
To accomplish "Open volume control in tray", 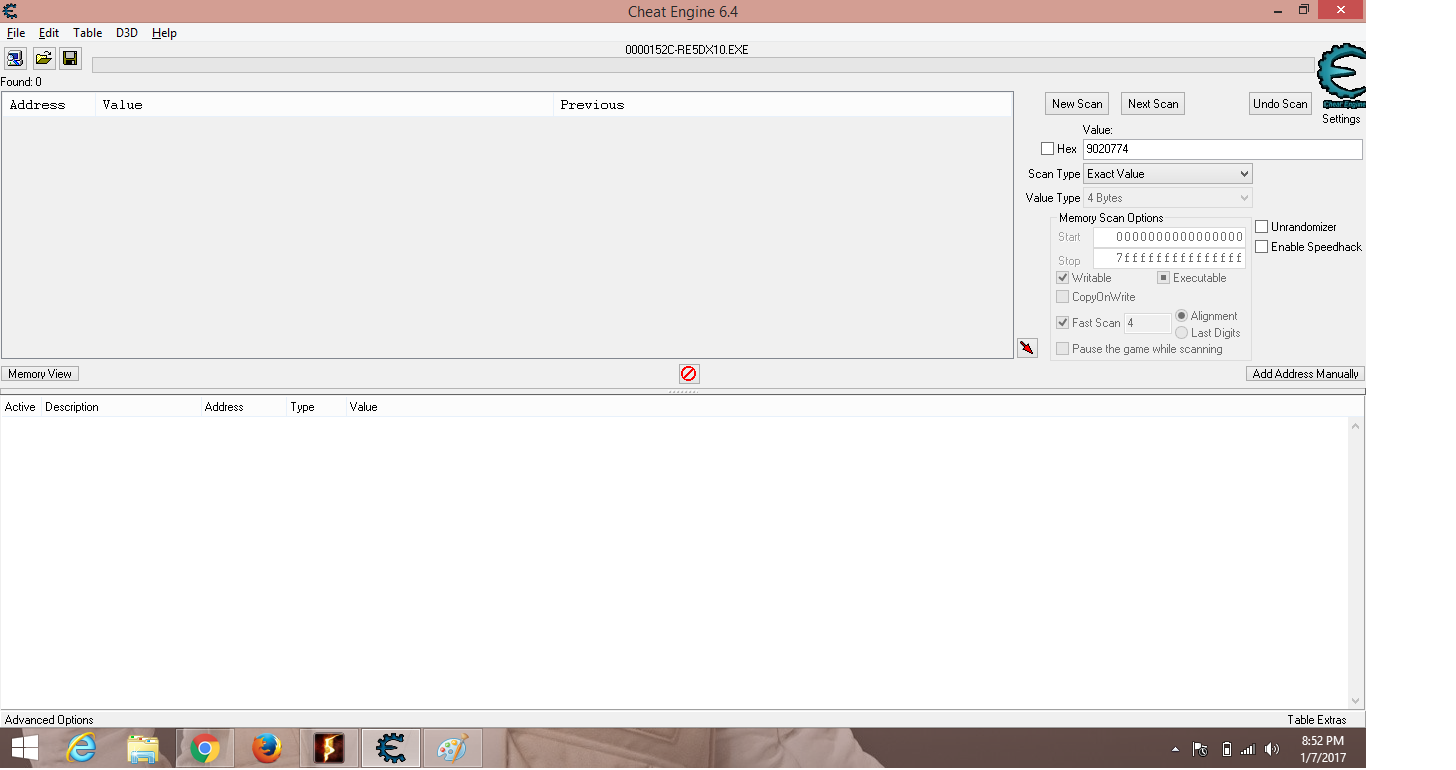I will click(1272, 749).
